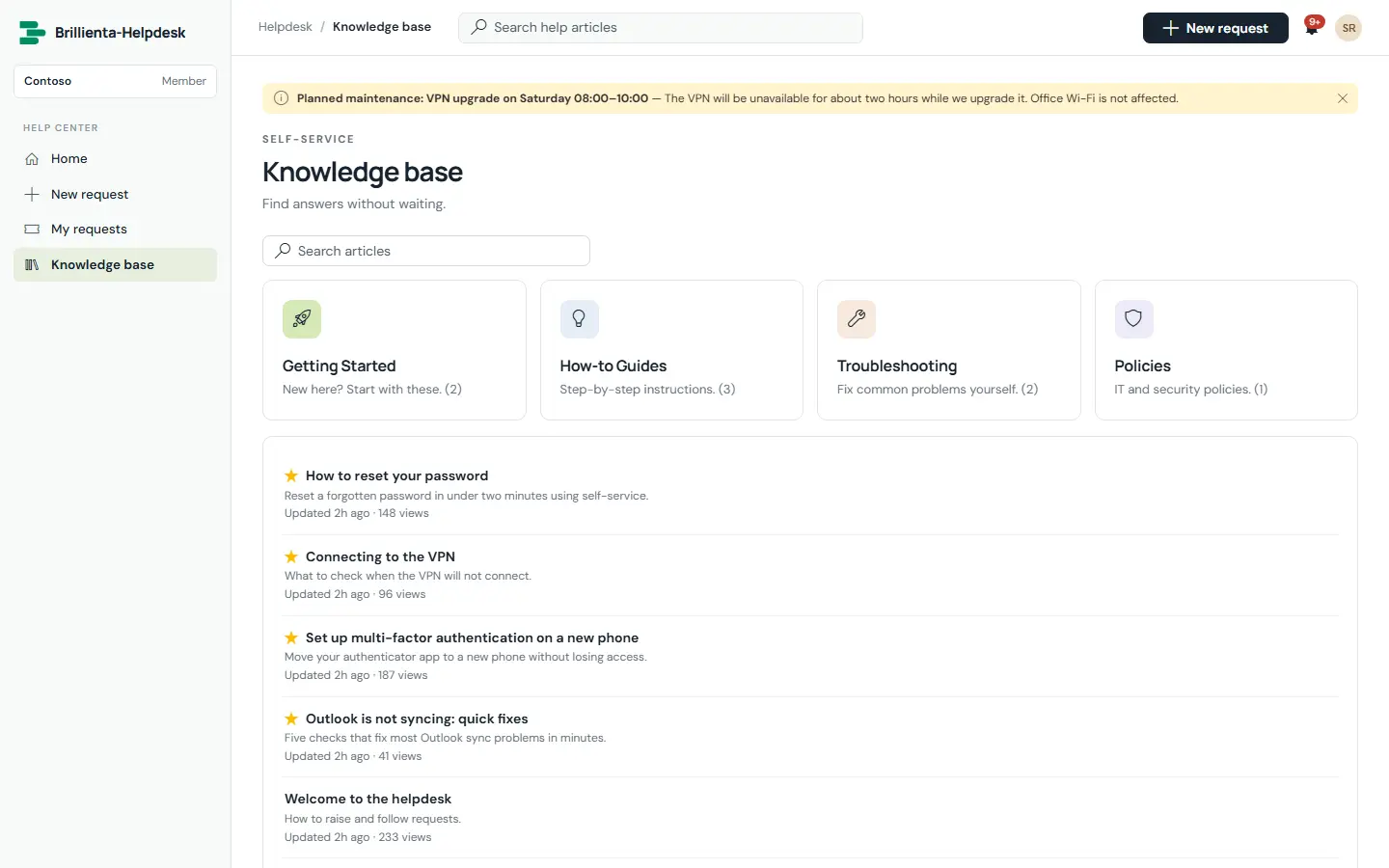Viewport: 1389px width, 868px height.
Task: Open Welcome to the helpdesk article
Action: 368,799
